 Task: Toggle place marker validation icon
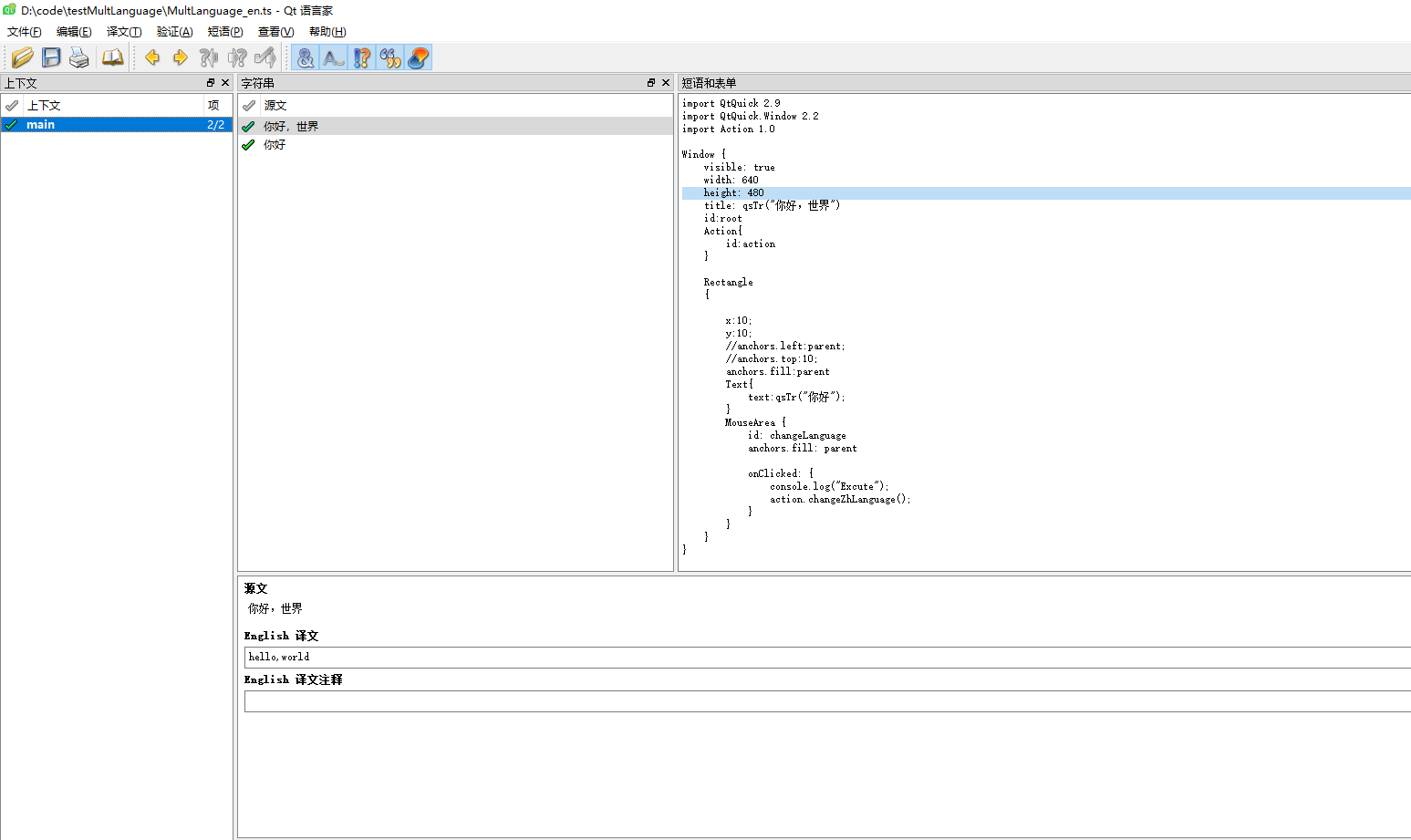[419, 57]
